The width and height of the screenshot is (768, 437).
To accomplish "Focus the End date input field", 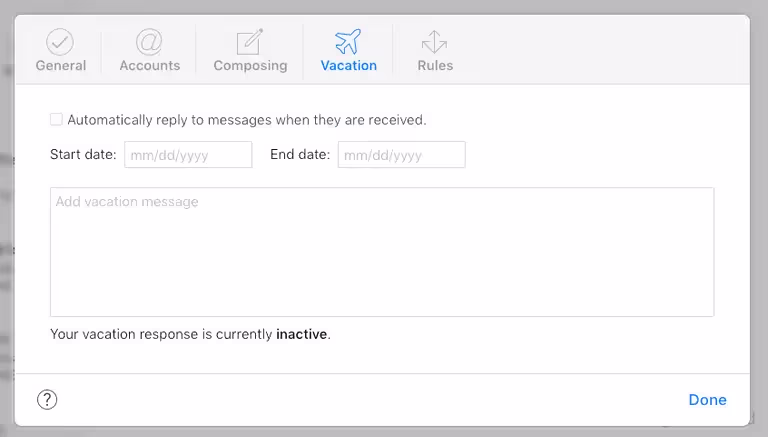I will tap(401, 155).
